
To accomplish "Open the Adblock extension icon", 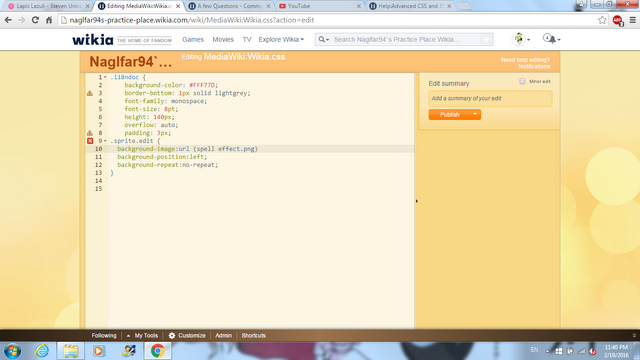I will point(618,20).
